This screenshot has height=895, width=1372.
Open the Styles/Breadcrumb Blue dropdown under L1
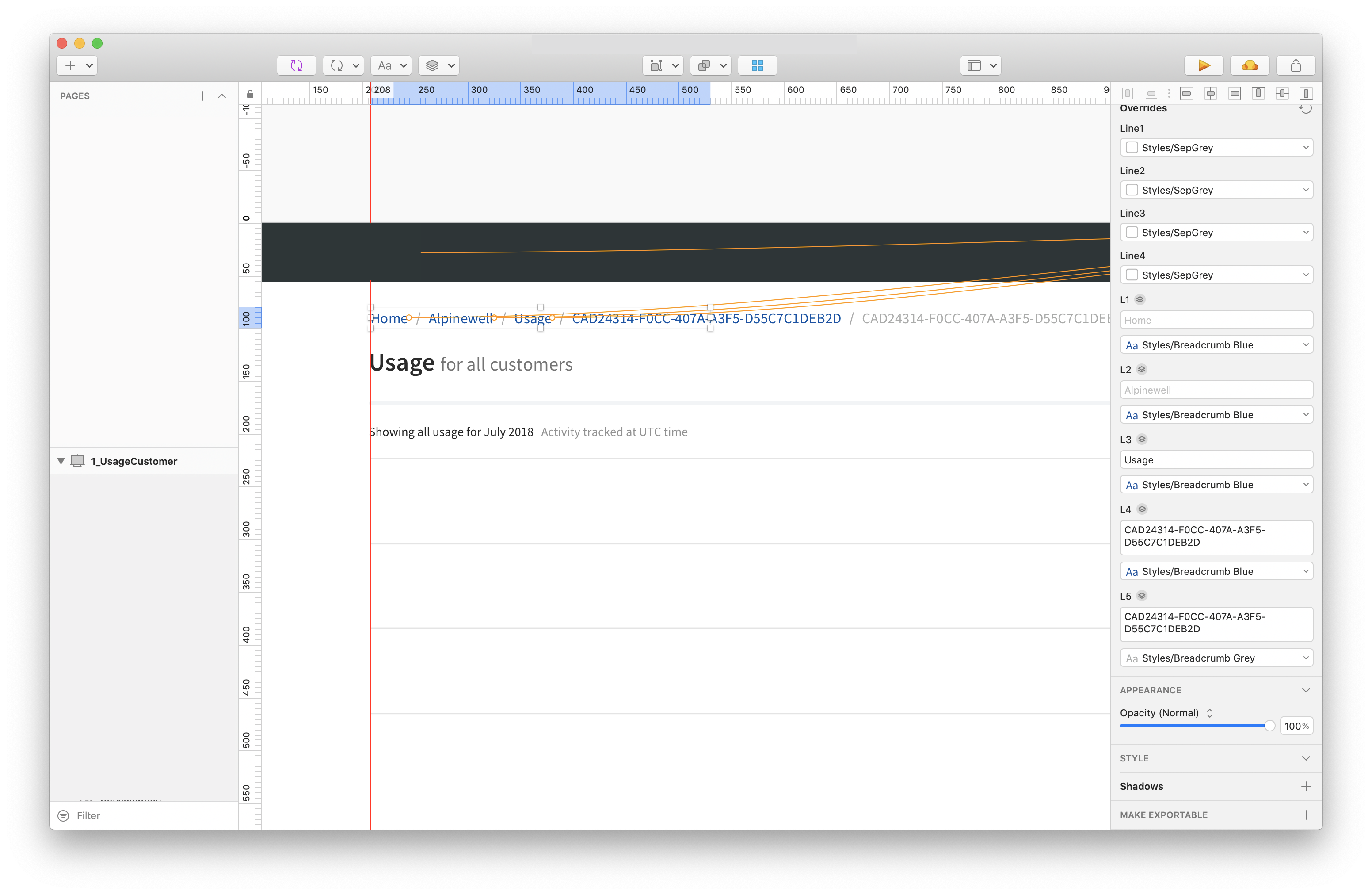point(1216,344)
